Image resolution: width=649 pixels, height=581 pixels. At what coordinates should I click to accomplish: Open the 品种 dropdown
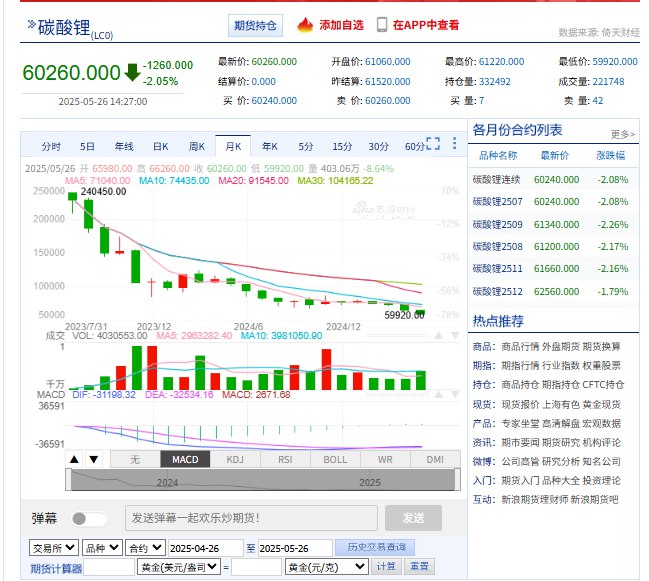click(x=102, y=548)
